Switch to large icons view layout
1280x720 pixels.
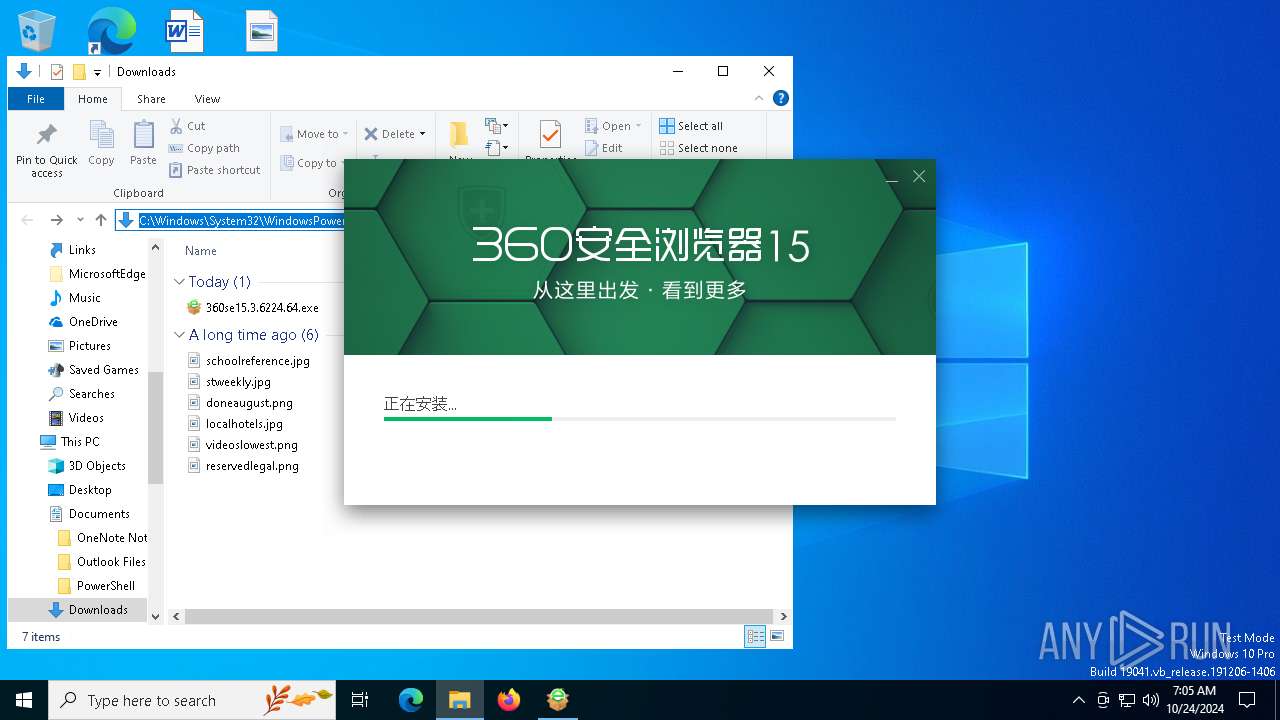coord(777,636)
